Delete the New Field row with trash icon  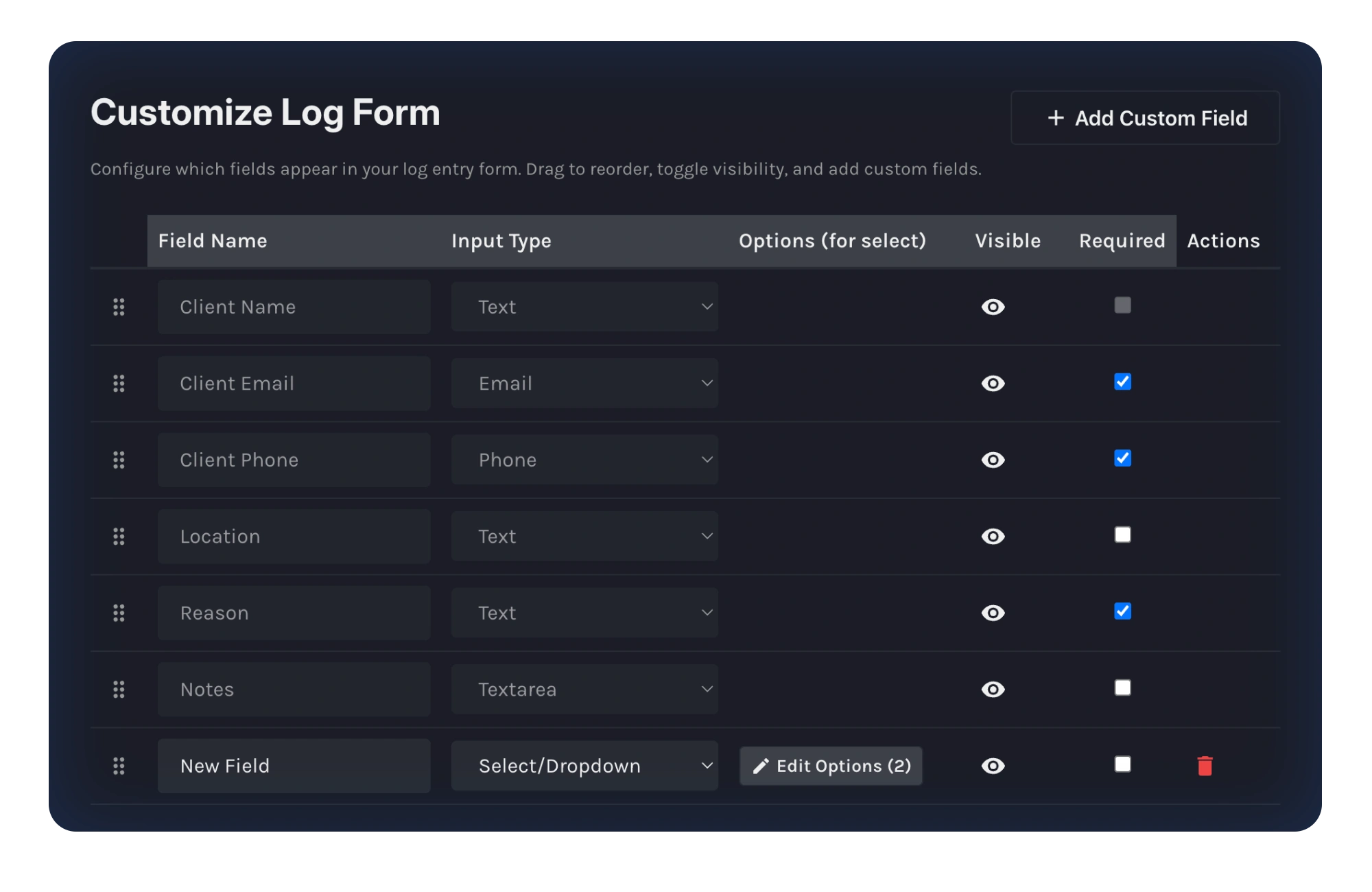coord(1205,766)
